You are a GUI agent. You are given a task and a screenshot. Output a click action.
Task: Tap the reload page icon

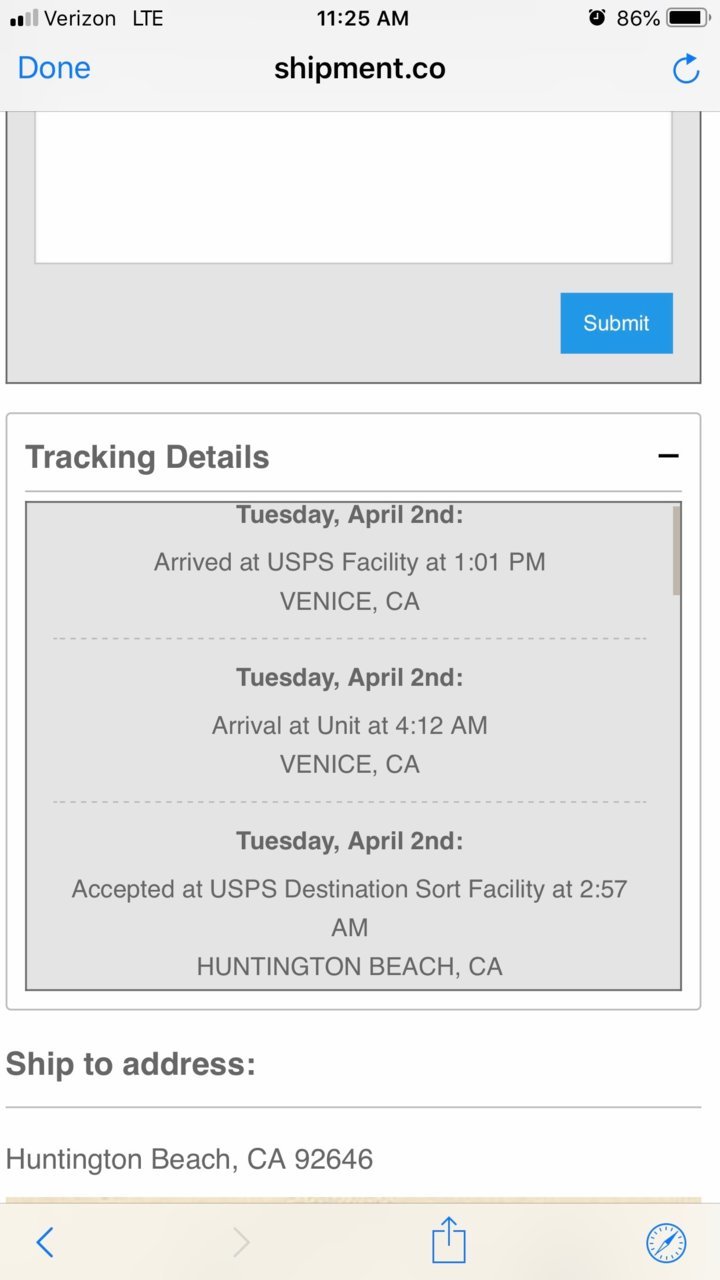click(686, 68)
